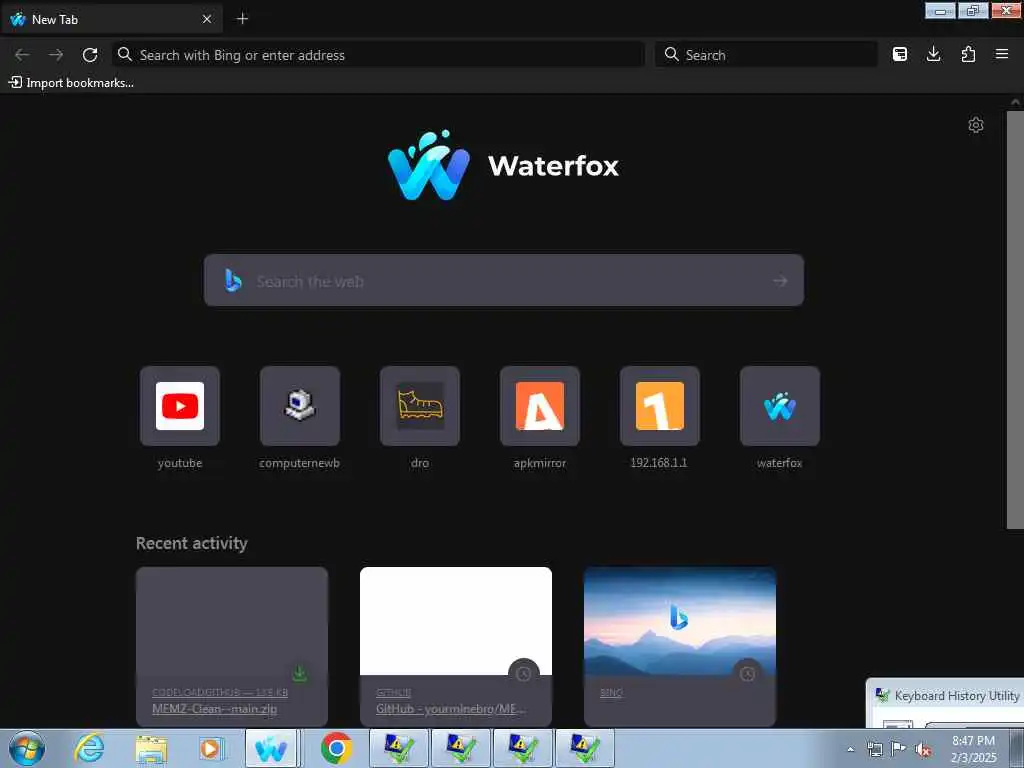The height and width of the screenshot is (768, 1024).
Task: Focus the Search the web box
Action: tap(504, 281)
